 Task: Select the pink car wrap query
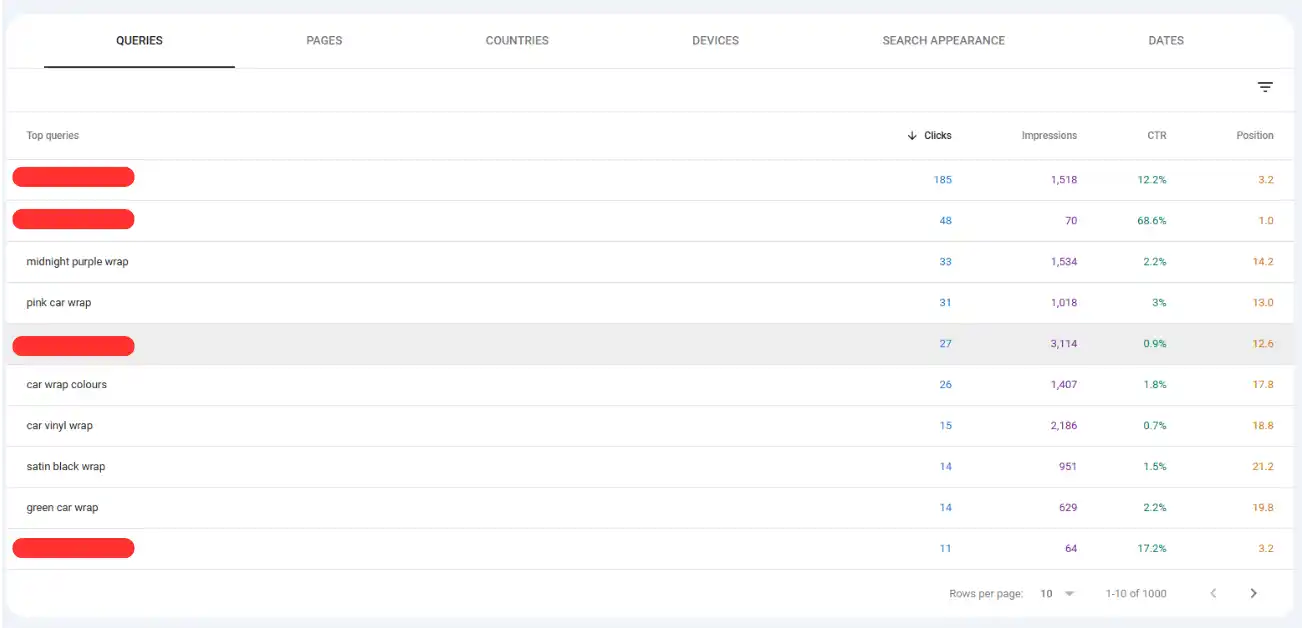pyautogui.click(x=59, y=303)
